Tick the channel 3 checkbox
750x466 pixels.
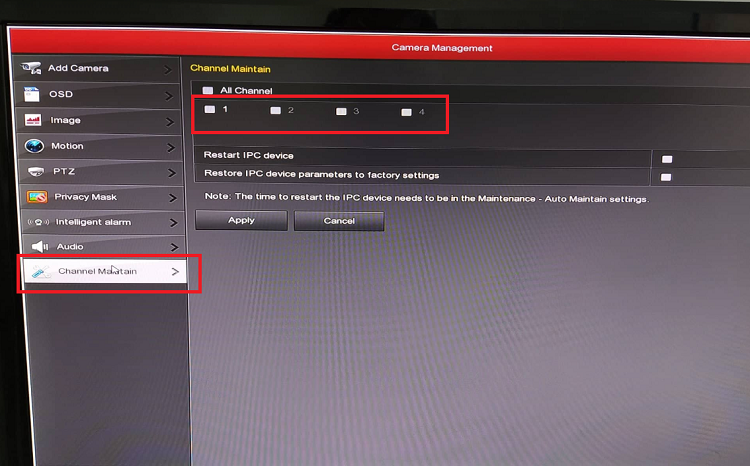(341, 112)
